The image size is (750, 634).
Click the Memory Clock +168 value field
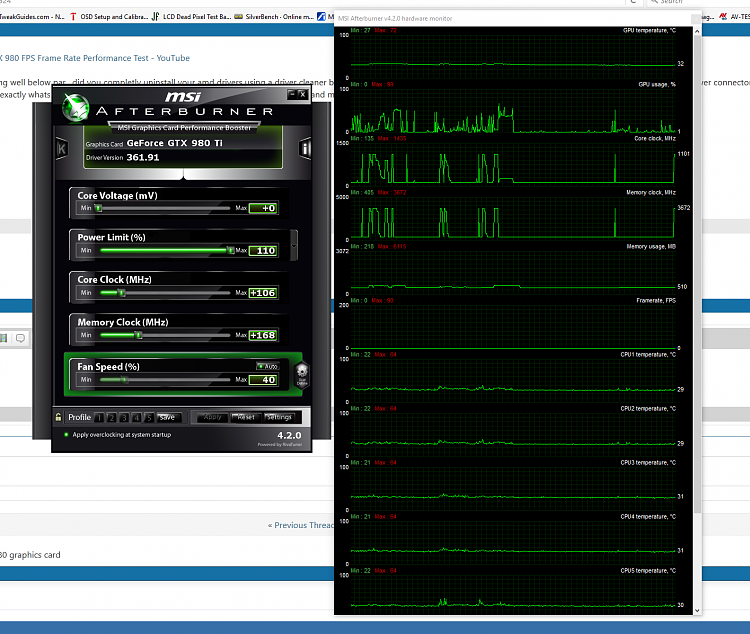(x=263, y=335)
